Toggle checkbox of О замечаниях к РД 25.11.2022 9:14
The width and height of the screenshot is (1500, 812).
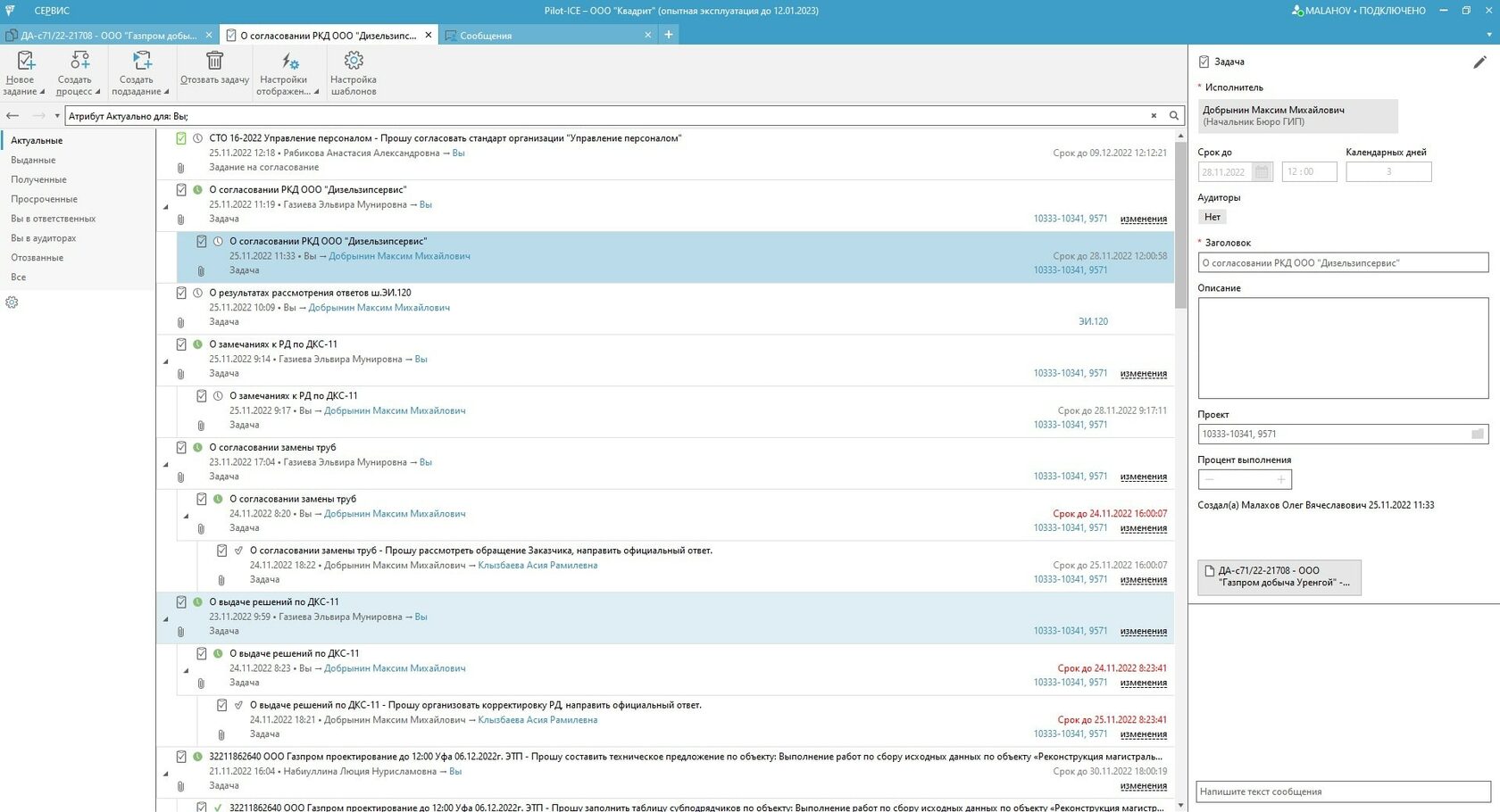pos(181,344)
